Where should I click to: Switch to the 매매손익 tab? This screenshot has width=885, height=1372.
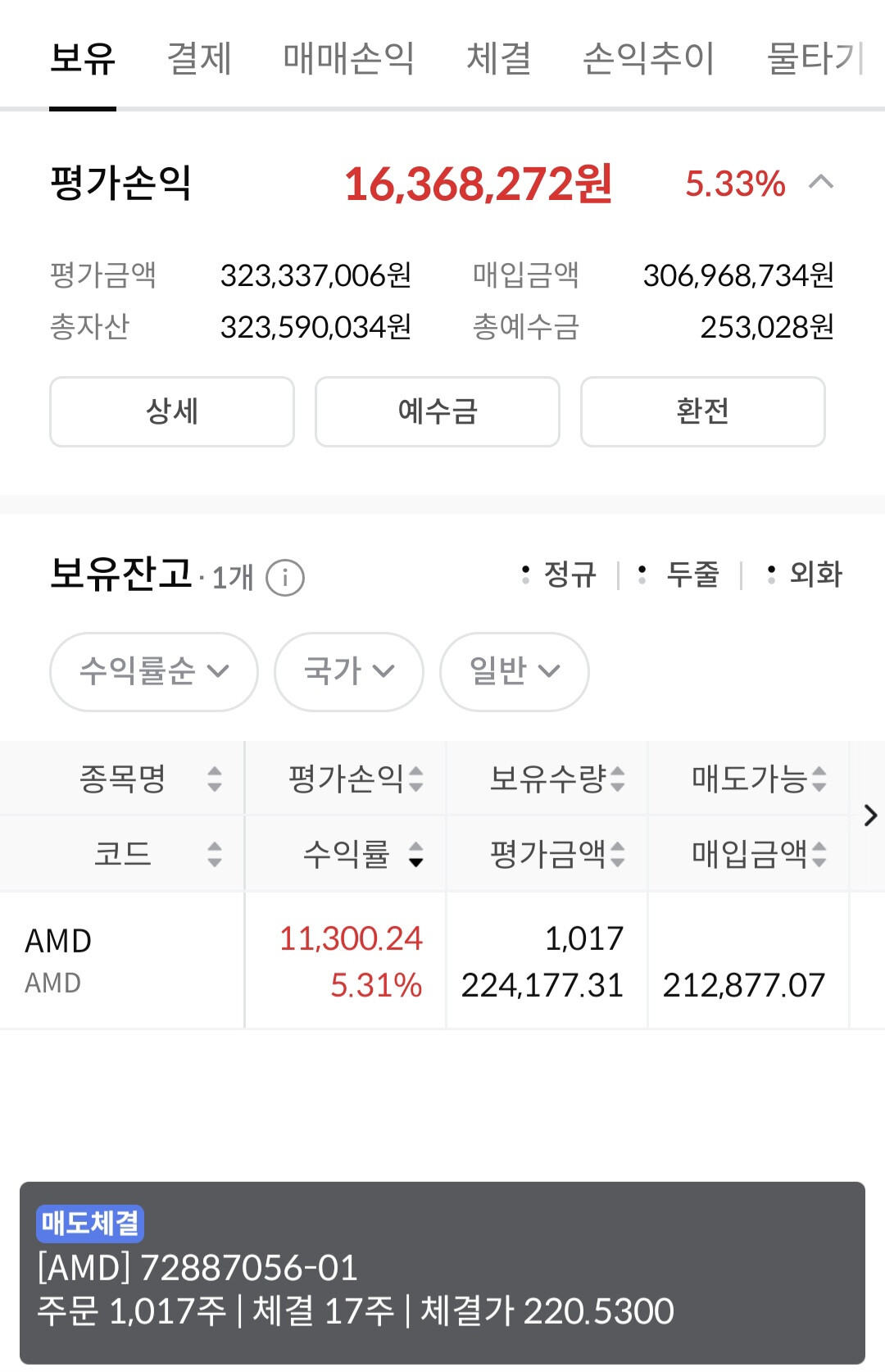[x=348, y=58]
